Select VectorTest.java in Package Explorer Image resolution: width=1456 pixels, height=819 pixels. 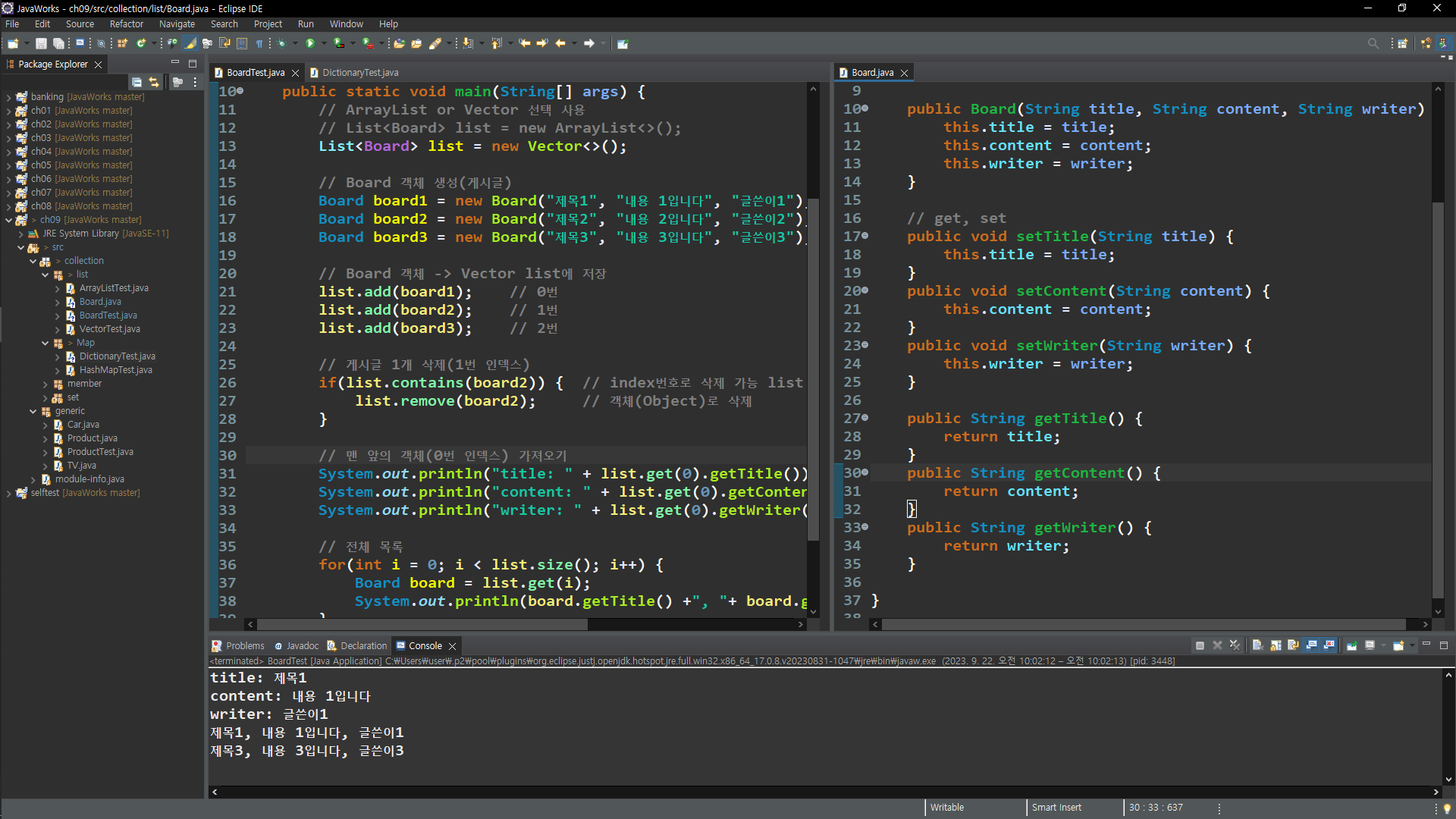109,329
